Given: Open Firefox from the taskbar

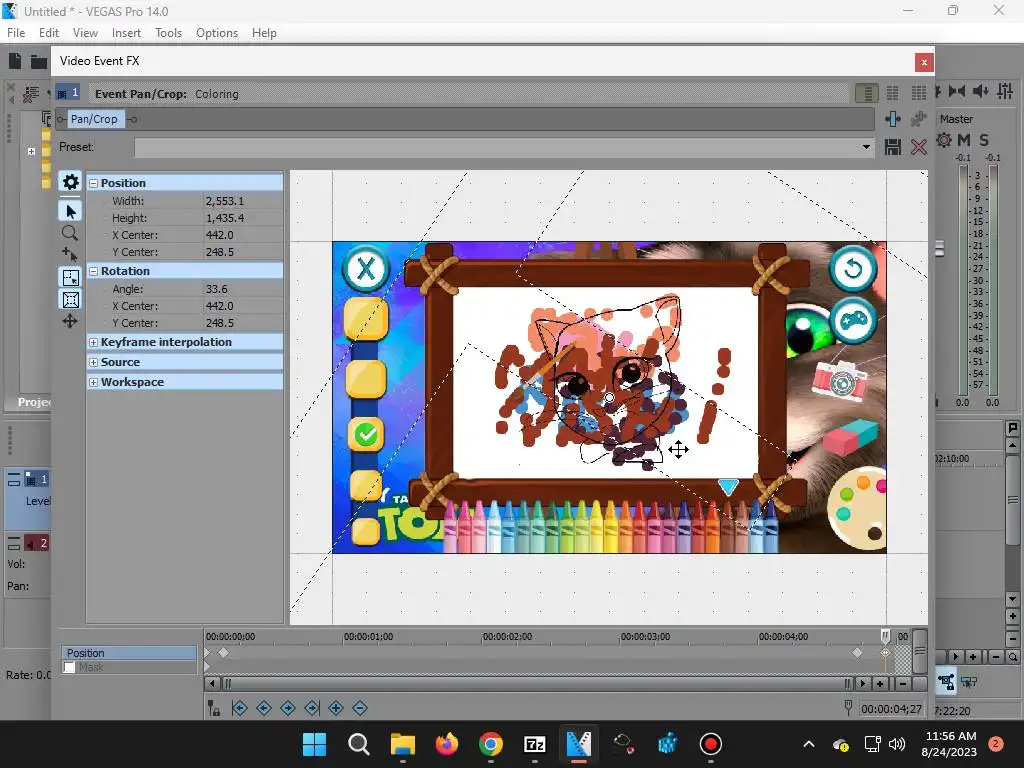Looking at the screenshot, I should [x=447, y=744].
